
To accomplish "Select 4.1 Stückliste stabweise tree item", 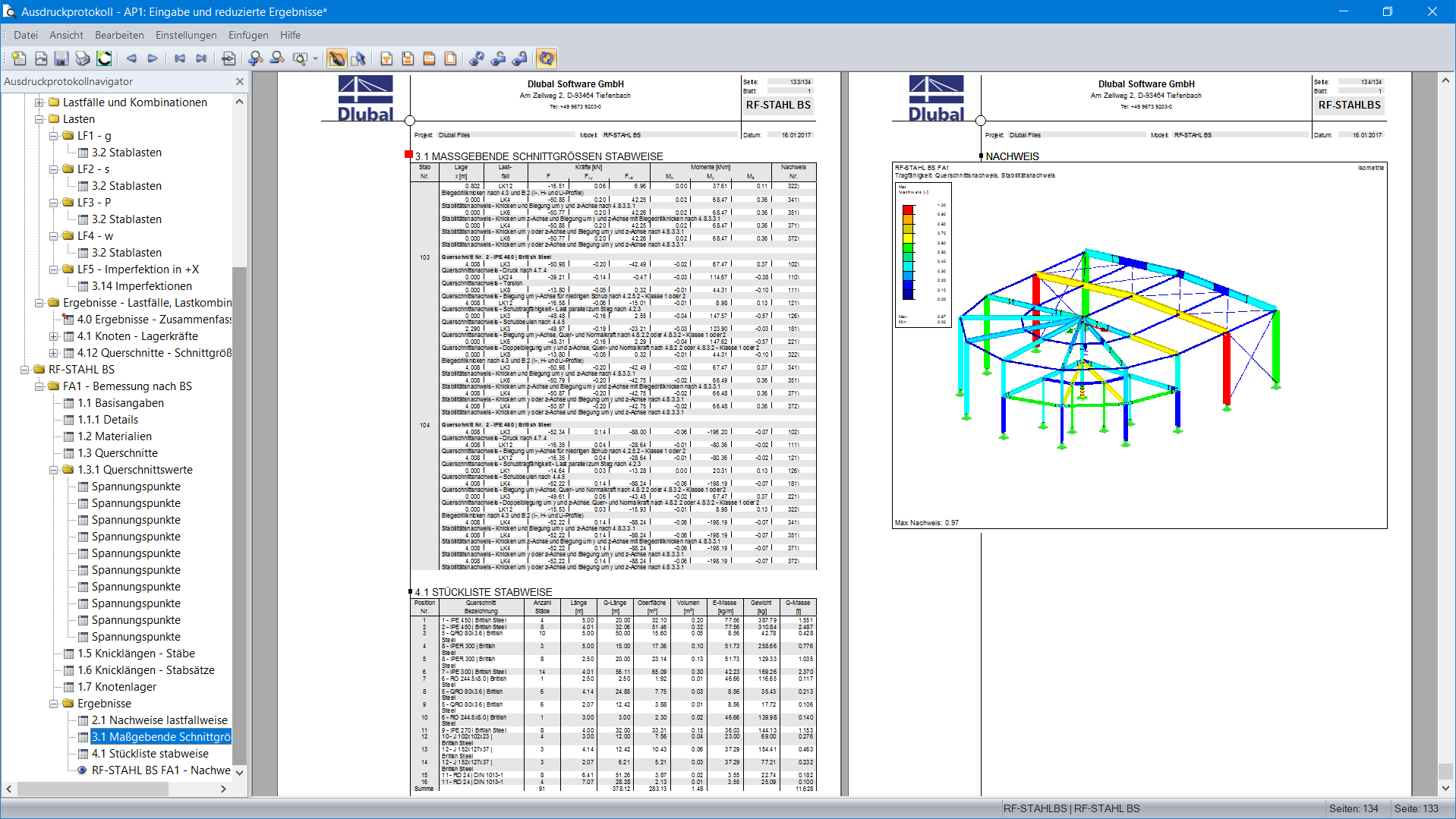I will (150, 754).
